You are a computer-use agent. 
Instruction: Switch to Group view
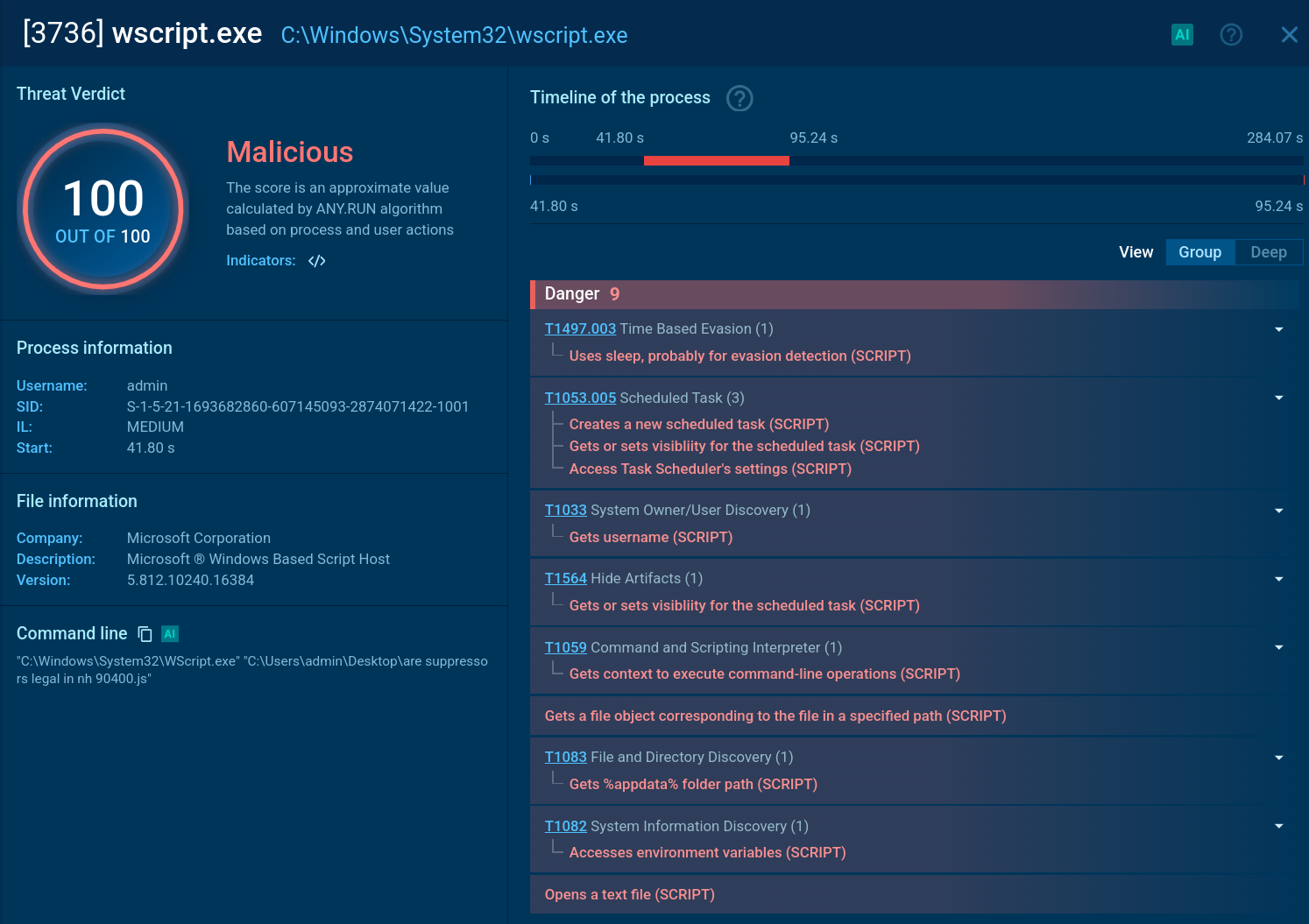pos(1199,252)
